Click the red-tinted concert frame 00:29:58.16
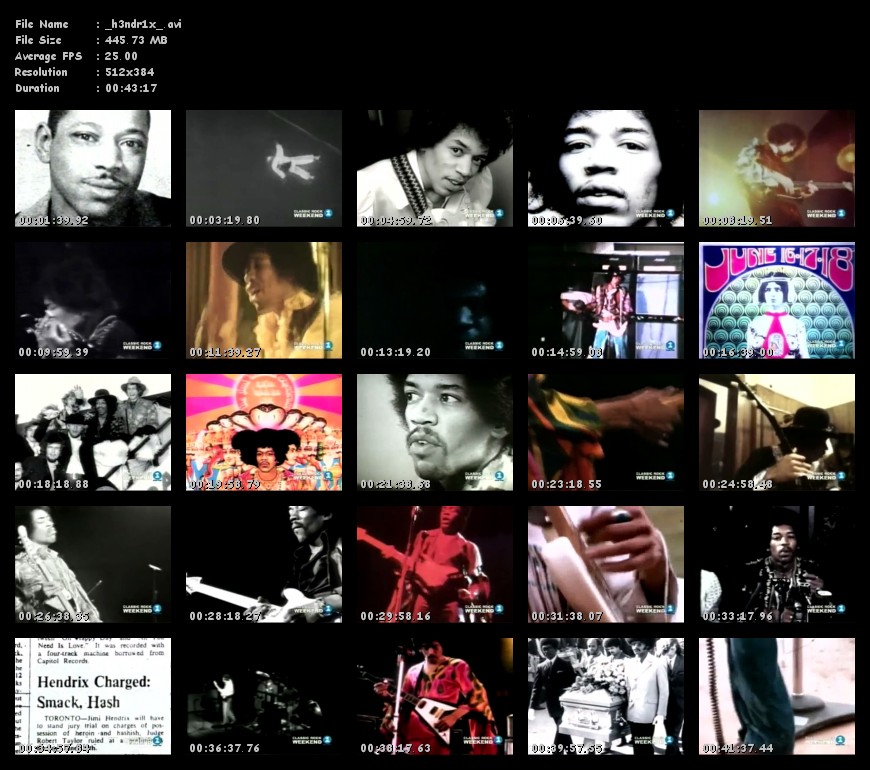 434,564
